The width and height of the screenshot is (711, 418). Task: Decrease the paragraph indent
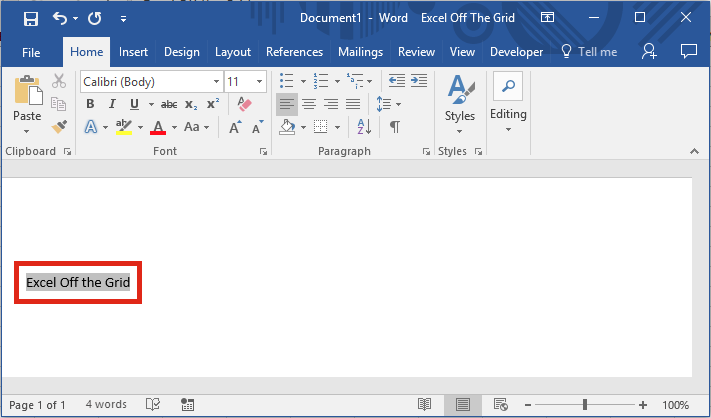pos(397,81)
